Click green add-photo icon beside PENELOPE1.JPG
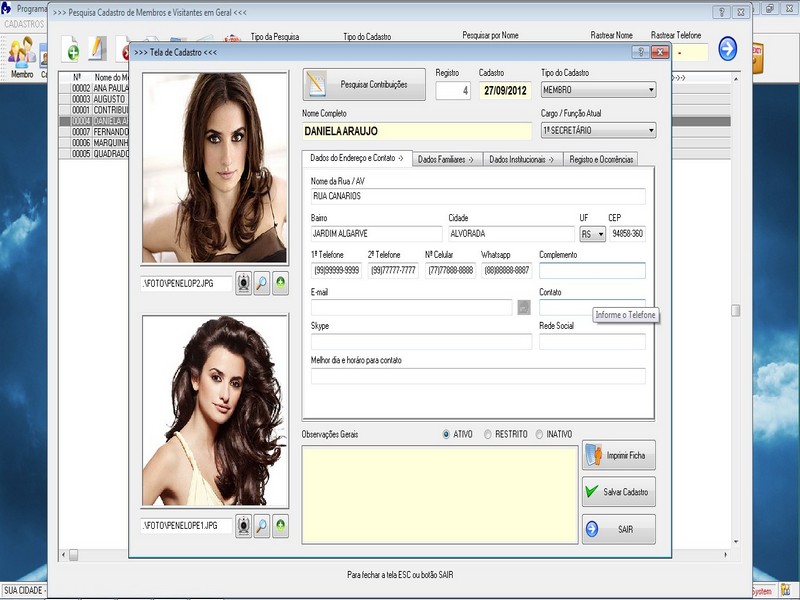 point(280,526)
